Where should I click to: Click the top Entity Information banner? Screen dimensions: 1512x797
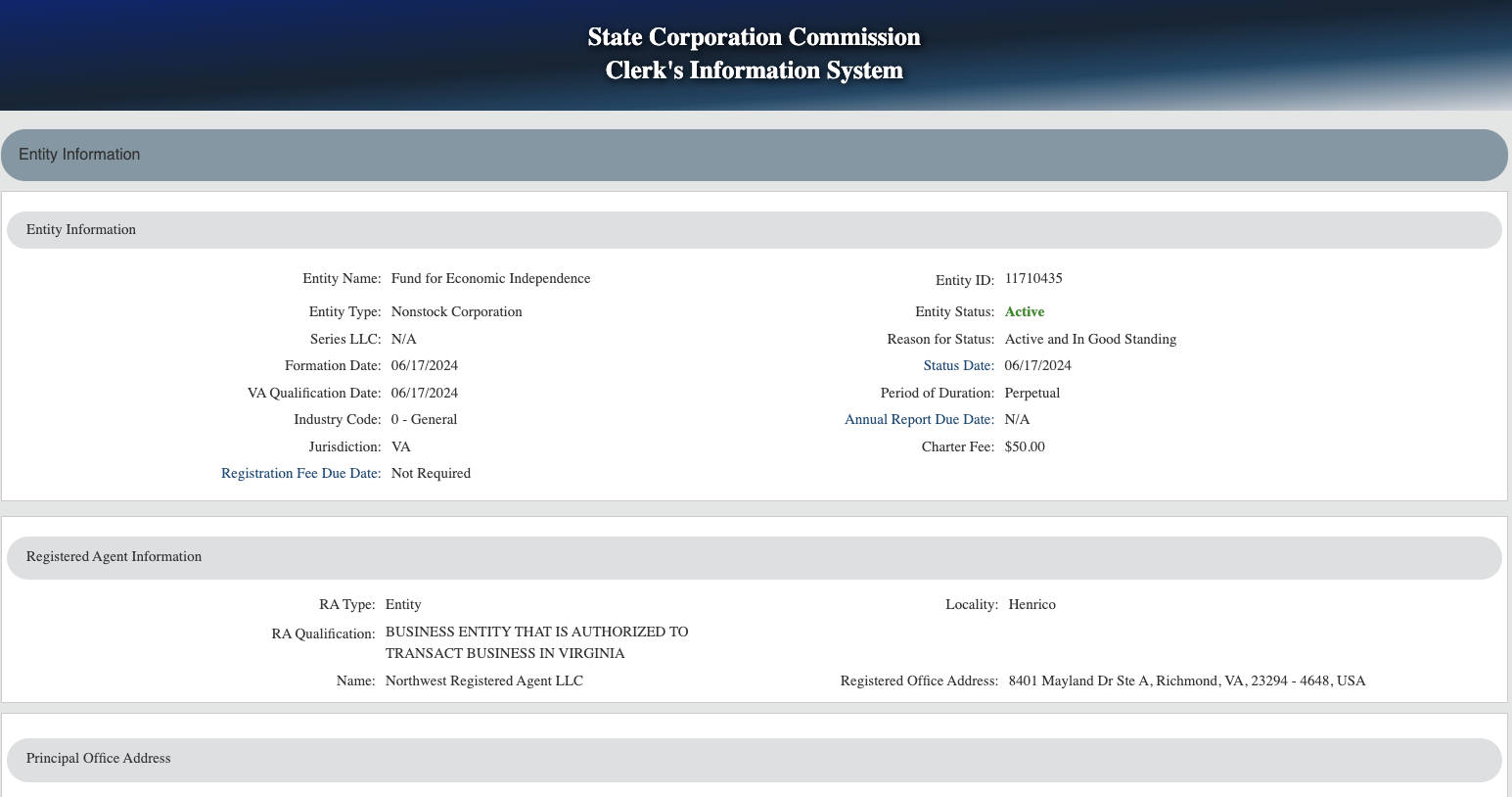click(x=754, y=155)
